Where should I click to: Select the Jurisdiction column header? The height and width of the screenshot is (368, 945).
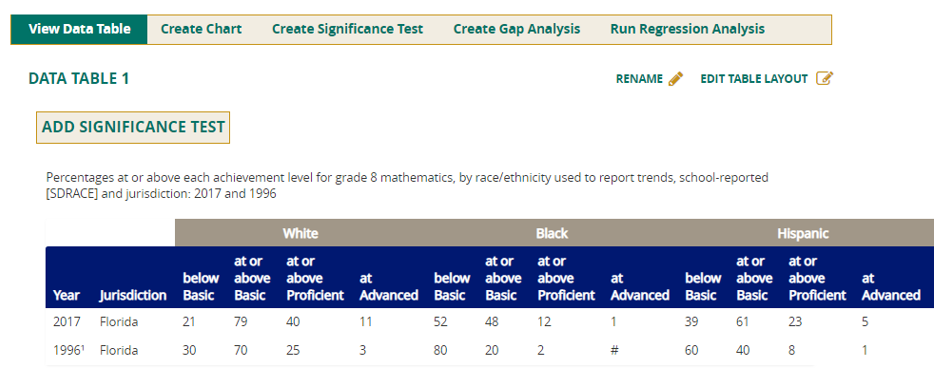[x=133, y=295]
